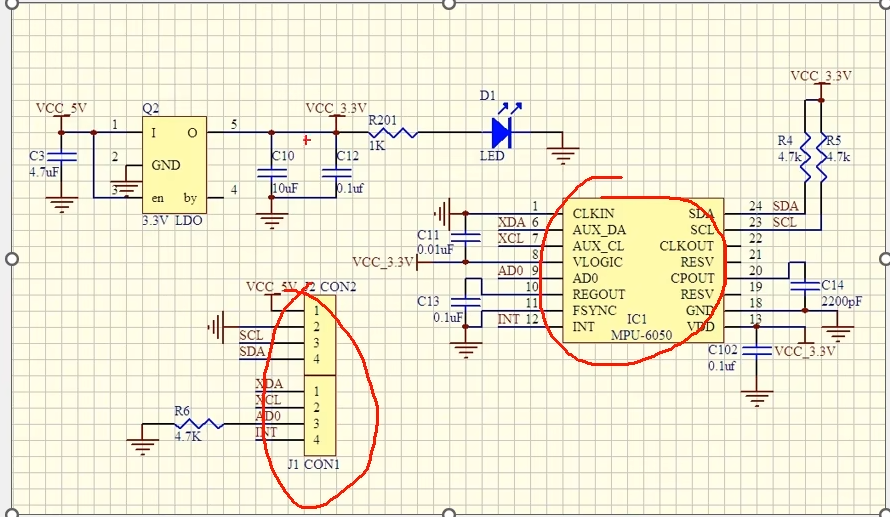Grab the left-middle image sizing handle
Viewport: 890px width, 517px height.
point(12,259)
